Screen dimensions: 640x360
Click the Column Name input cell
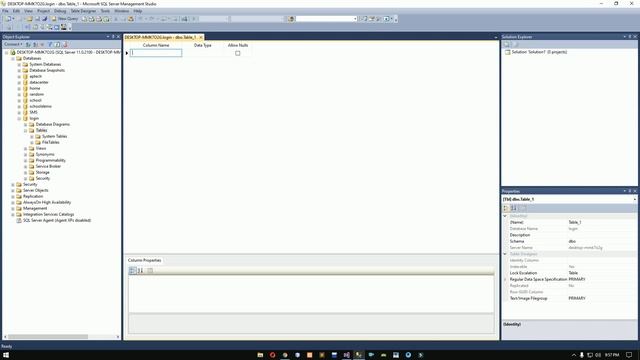click(156, 53)
